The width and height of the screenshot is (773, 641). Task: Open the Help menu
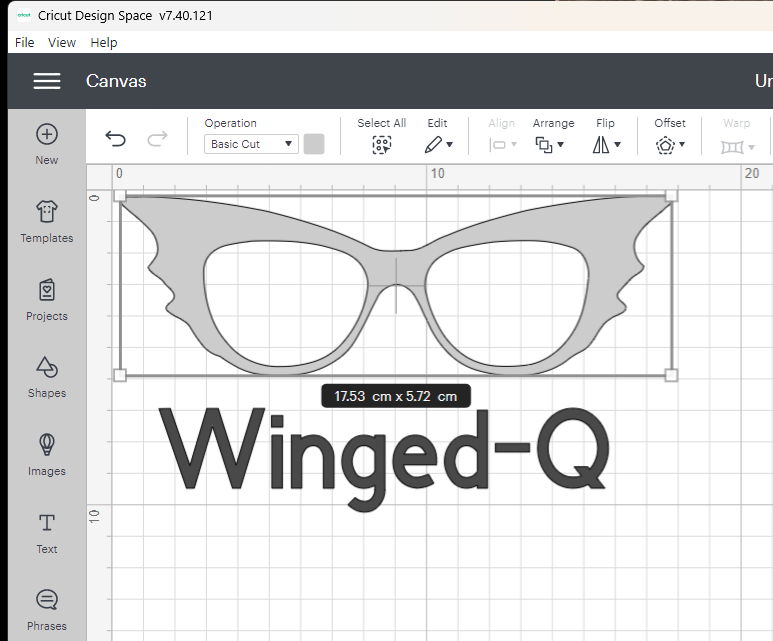(104, 42)
